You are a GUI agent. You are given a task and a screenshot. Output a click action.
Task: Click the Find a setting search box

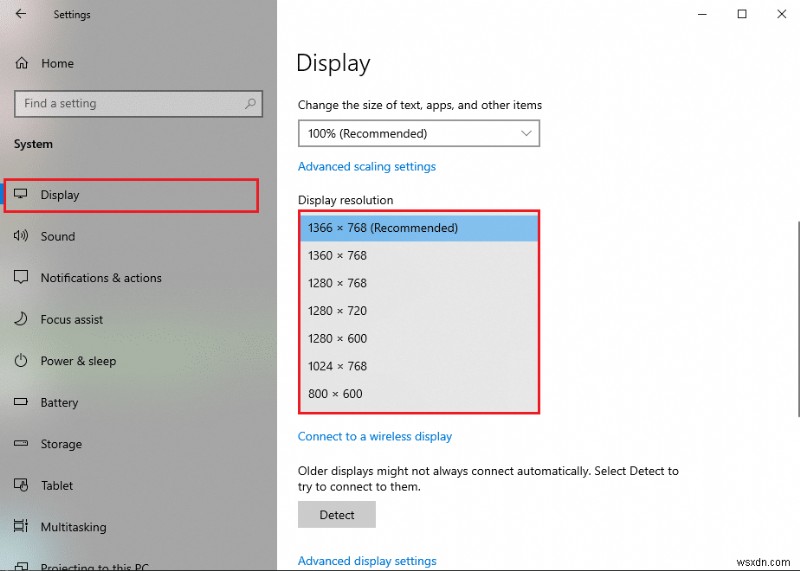[x=130, y=103]
